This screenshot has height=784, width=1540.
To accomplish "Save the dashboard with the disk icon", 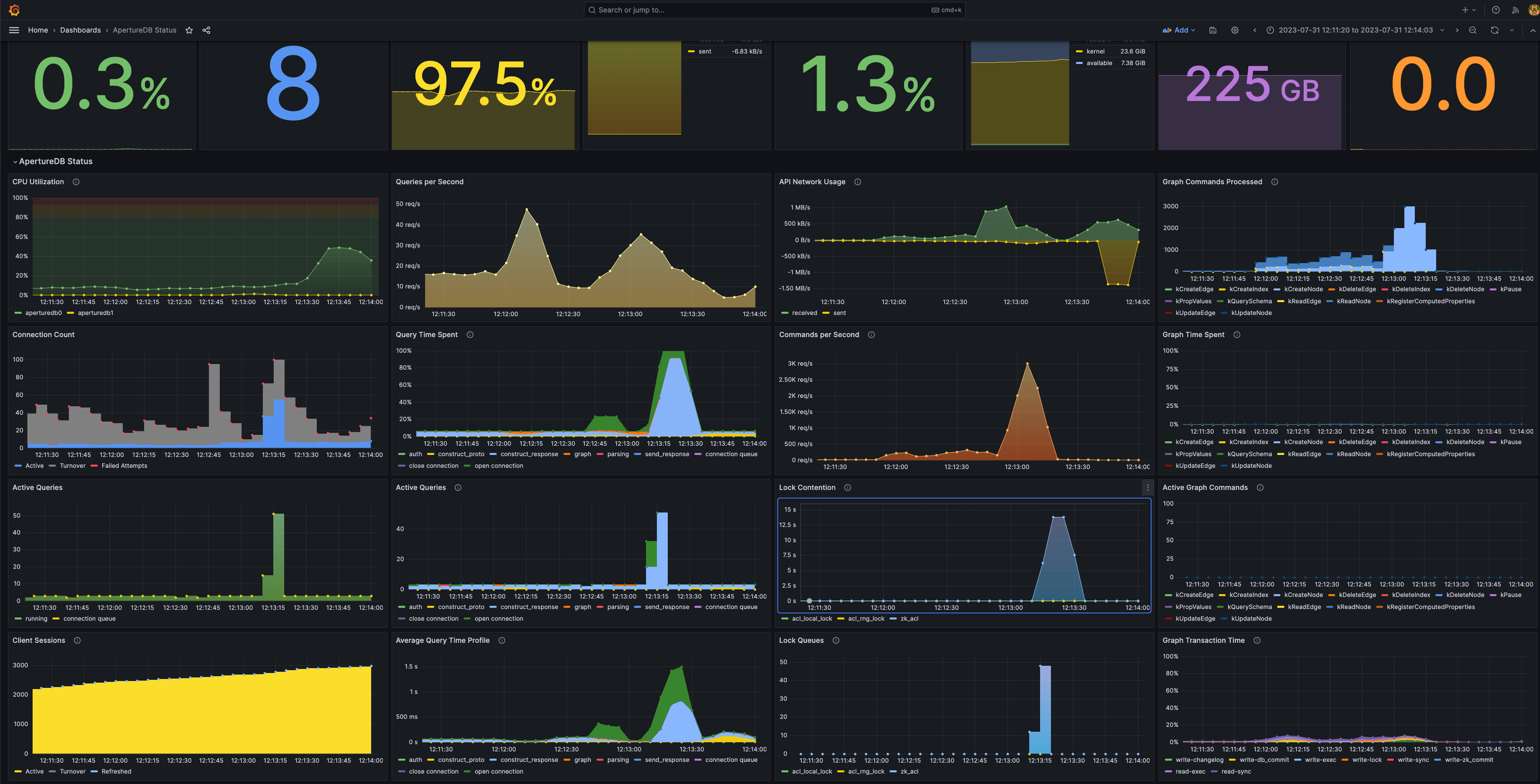I will 1213,31.
